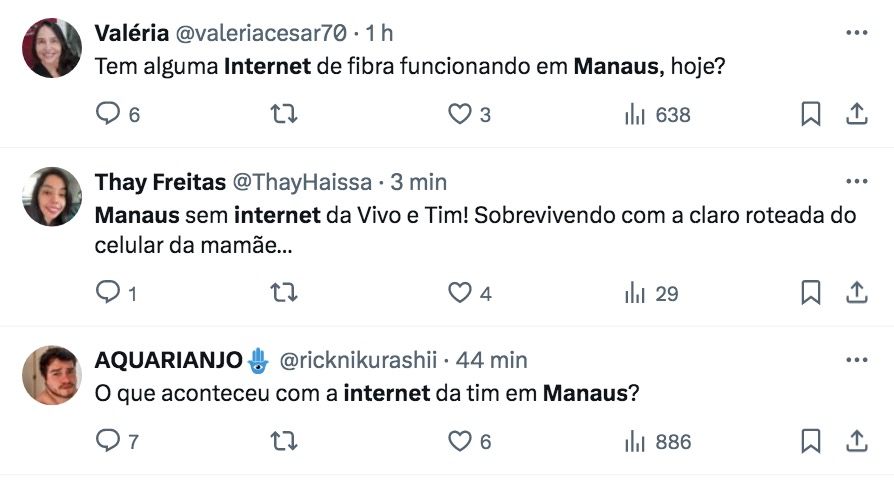The image size is (894, 480).
Task: Bookmark Valéria's tweet
Action: coord(811,115)
